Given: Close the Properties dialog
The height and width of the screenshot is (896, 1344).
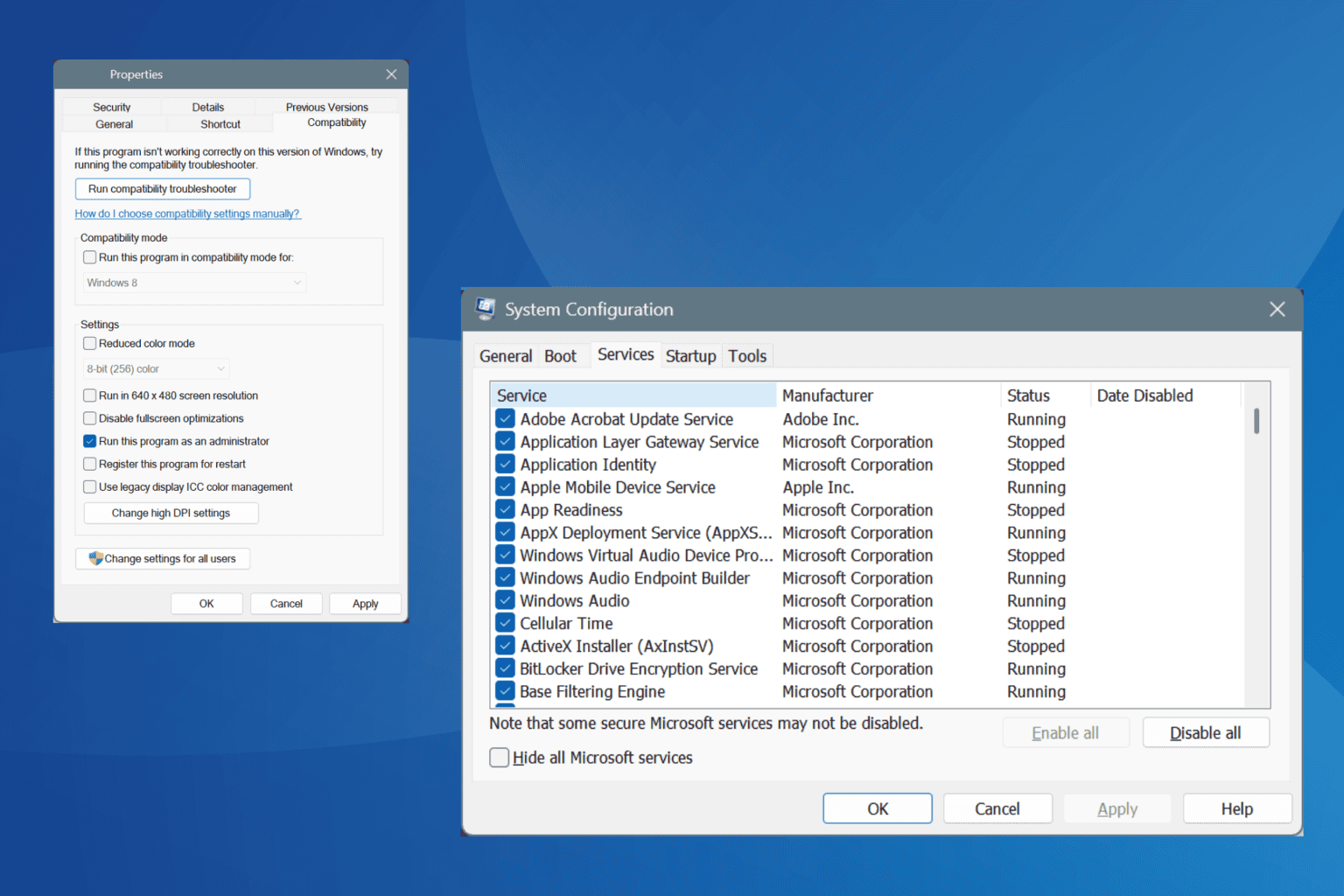Looking at the screenshot, I should [391, 74].
